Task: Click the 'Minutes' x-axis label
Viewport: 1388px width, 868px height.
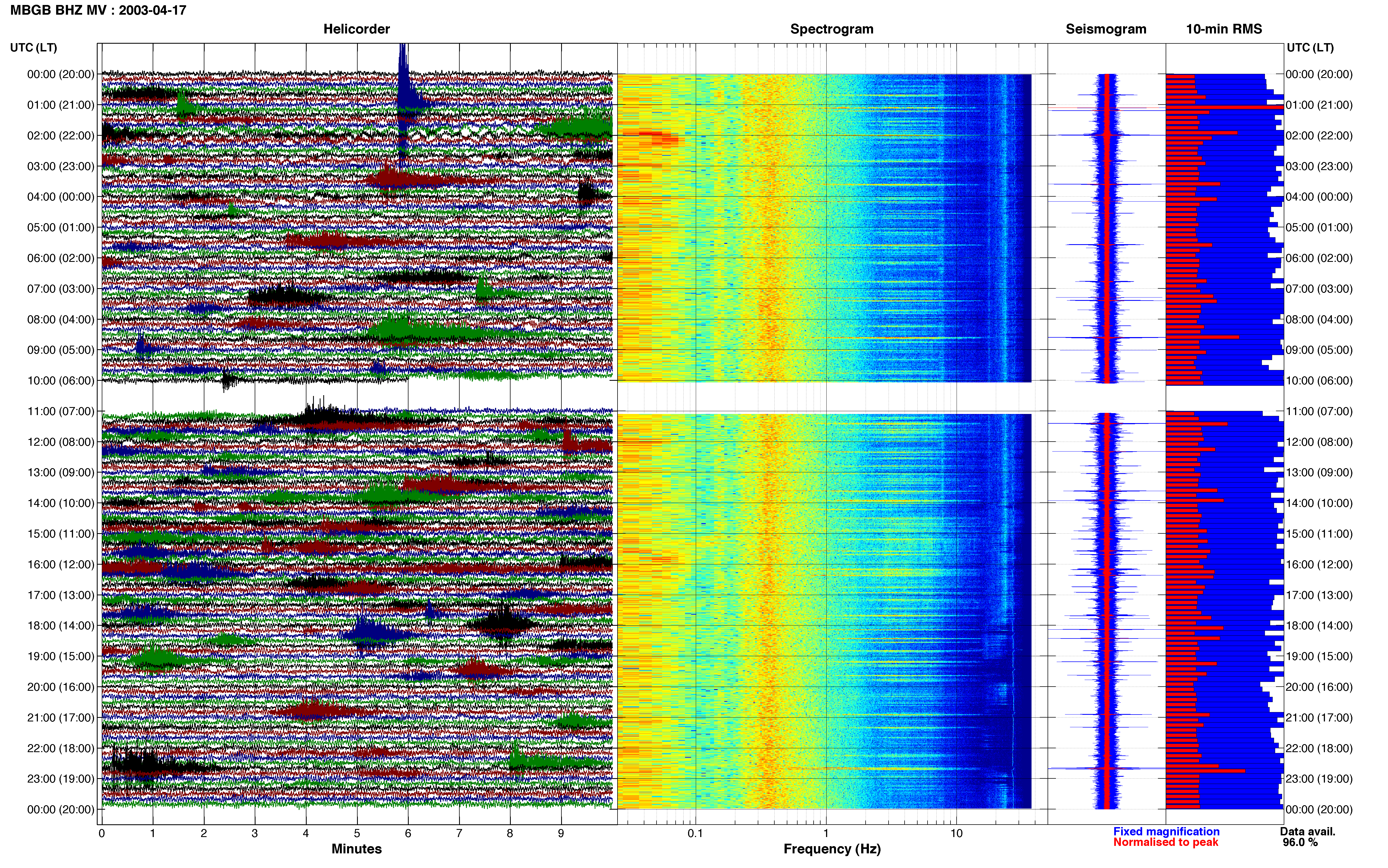Action: [356, 848]
